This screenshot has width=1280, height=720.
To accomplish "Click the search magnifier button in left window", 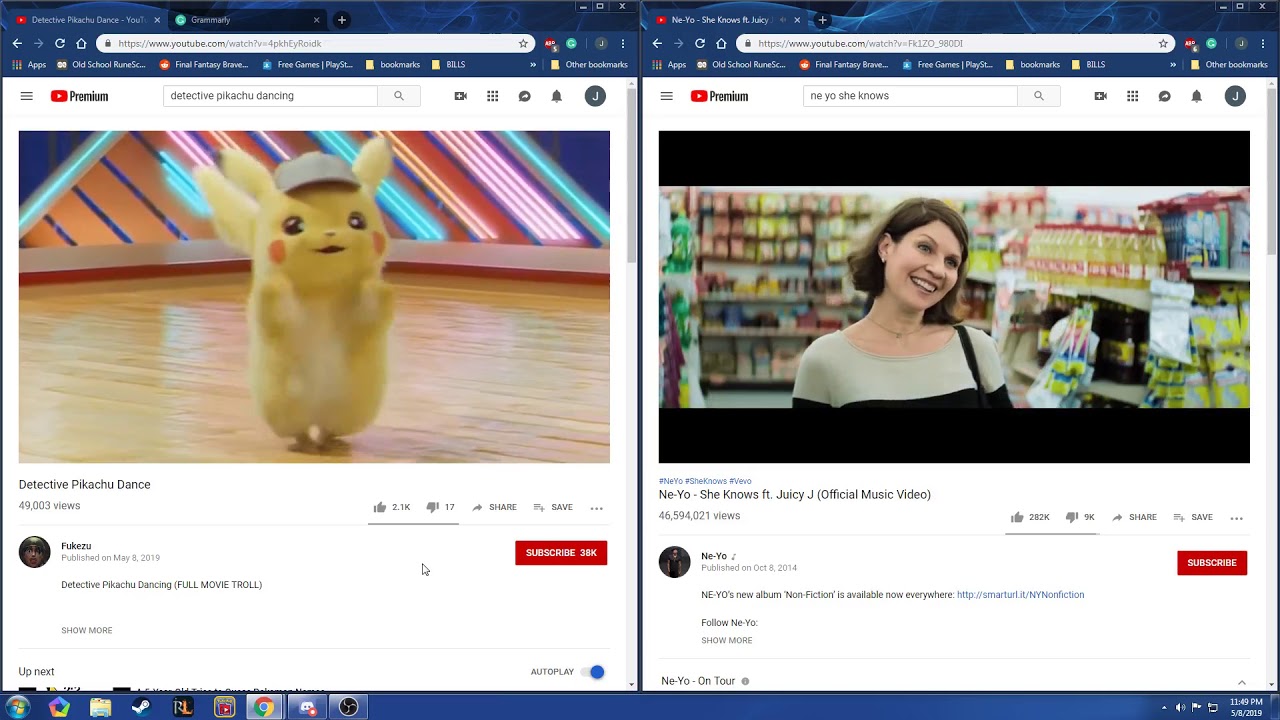I will pyautogui.click(x=399, y=96).
